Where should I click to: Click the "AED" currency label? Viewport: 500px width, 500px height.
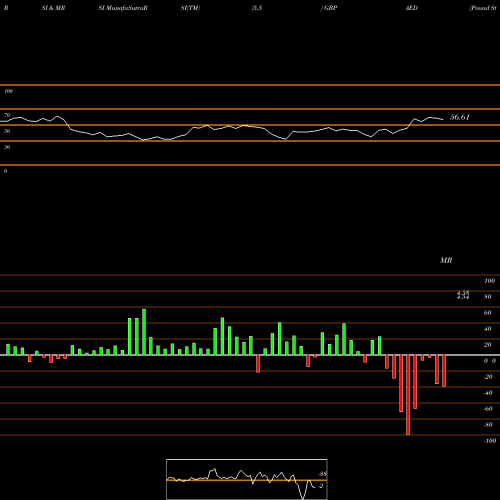(411, 8)
